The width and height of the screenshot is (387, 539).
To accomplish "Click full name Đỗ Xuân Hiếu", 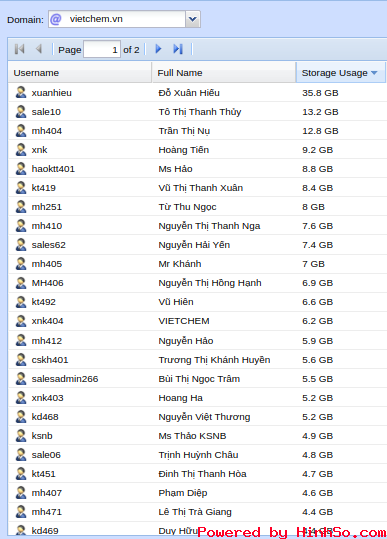I will [189, 93].
